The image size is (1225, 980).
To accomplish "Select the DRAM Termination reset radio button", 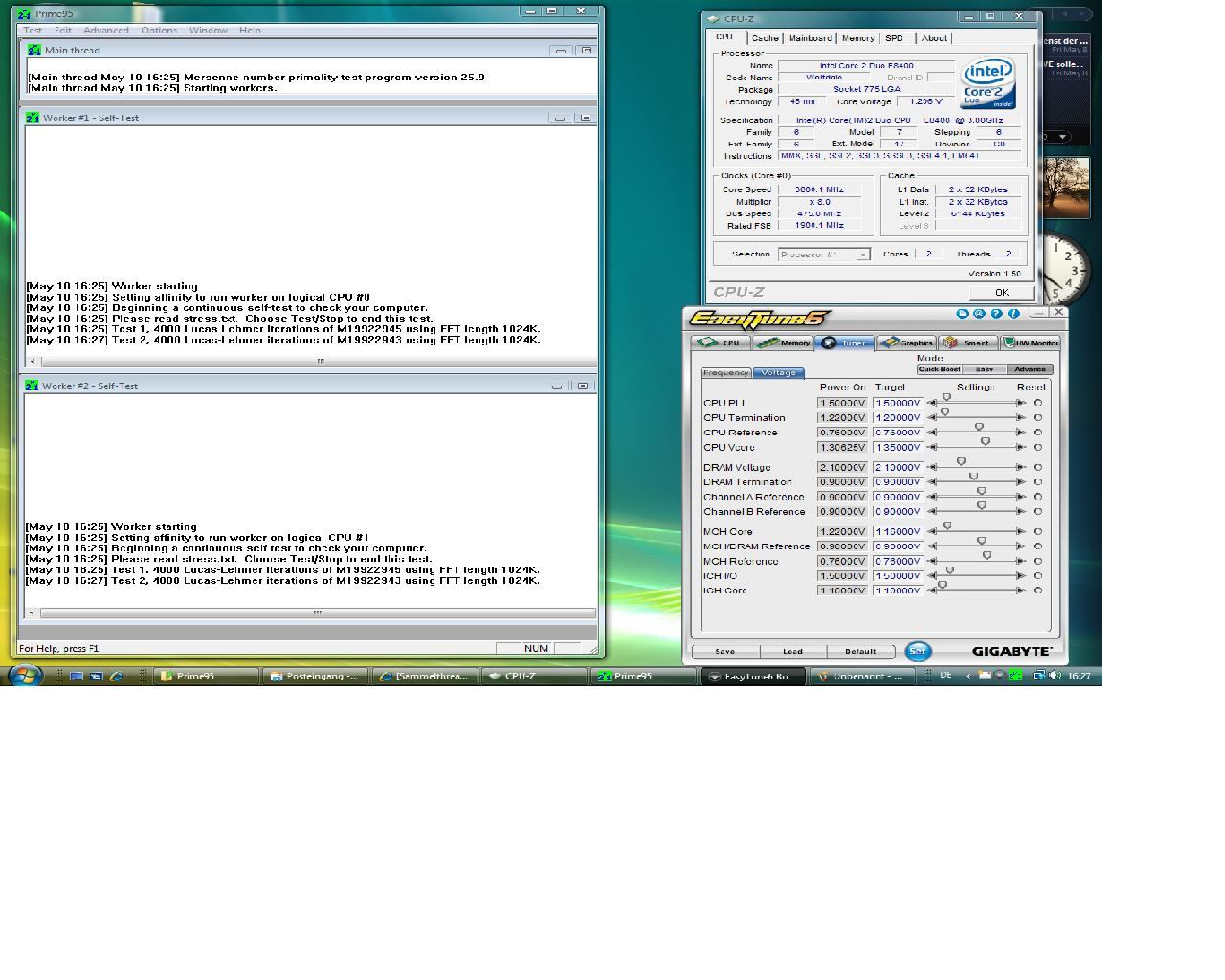I will (1037, 482).
